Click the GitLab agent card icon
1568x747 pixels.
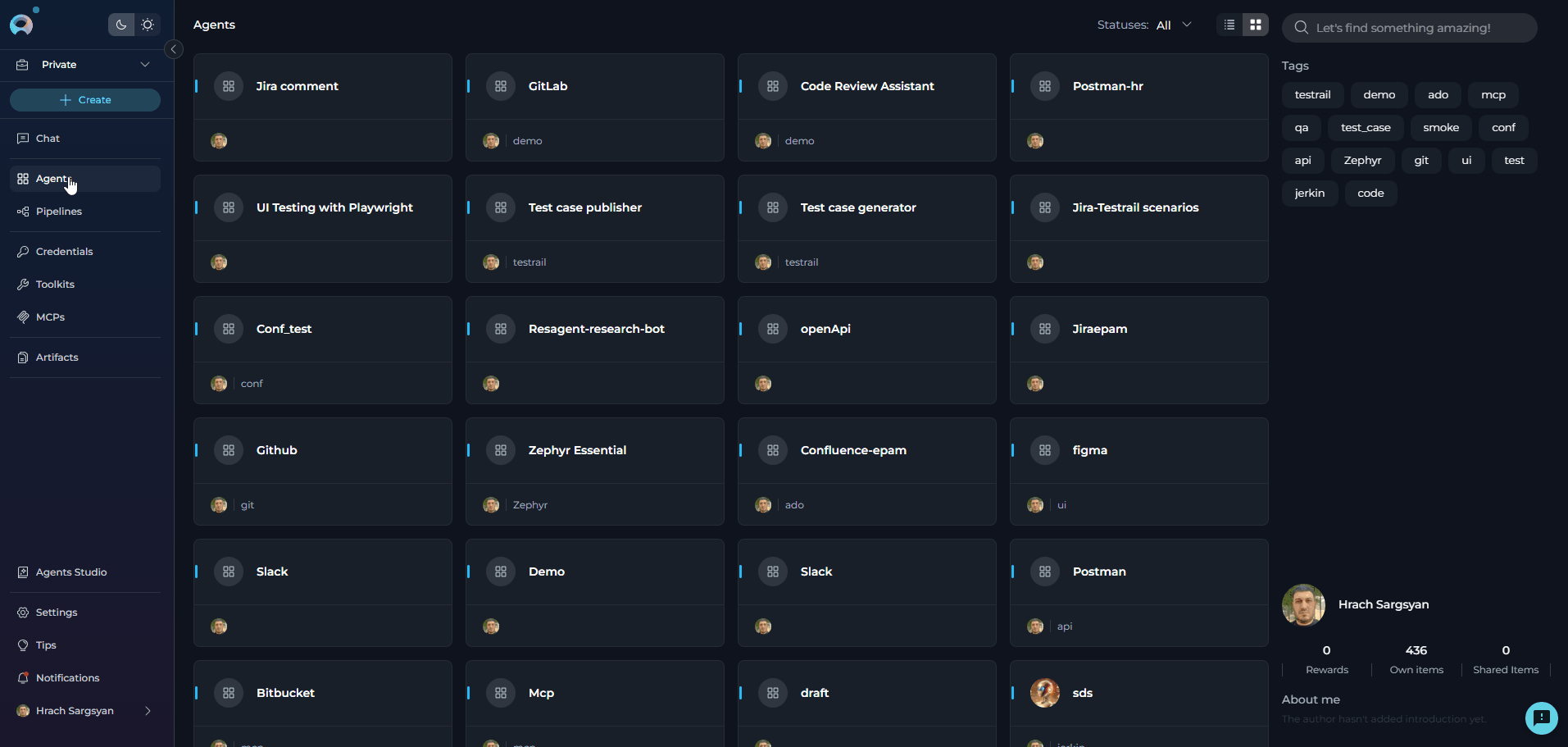501,86
